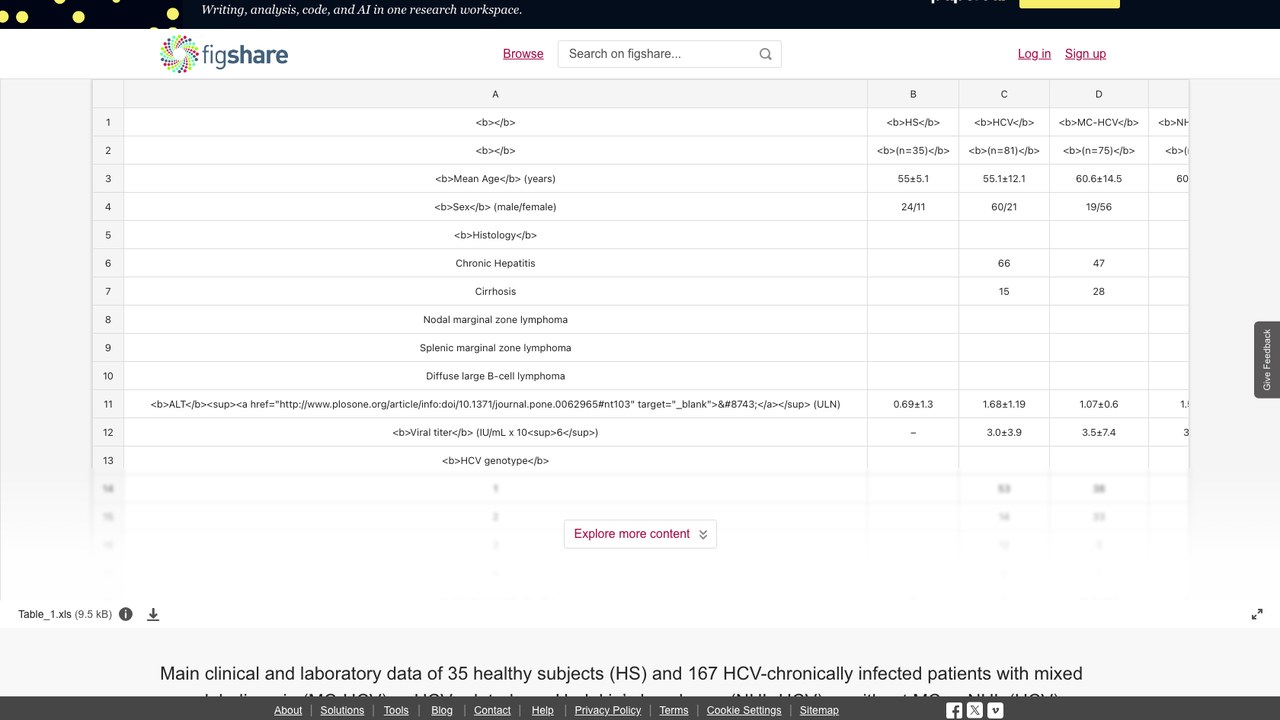This screenshot has height=720, width=1280.
Task: Open About link in footer
Action: [288, 710]
